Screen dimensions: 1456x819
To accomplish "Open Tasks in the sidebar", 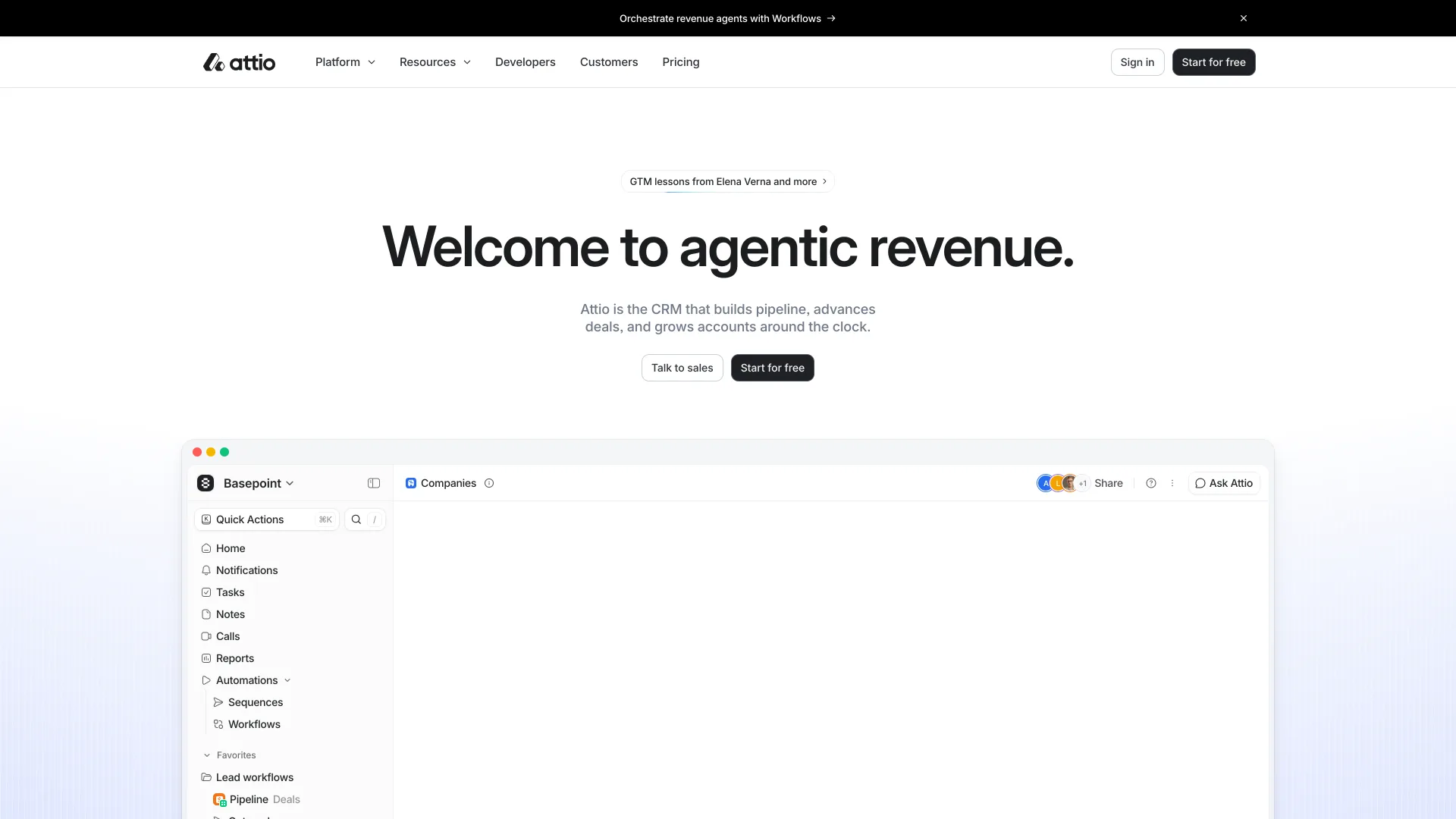I will pos(223,592).
